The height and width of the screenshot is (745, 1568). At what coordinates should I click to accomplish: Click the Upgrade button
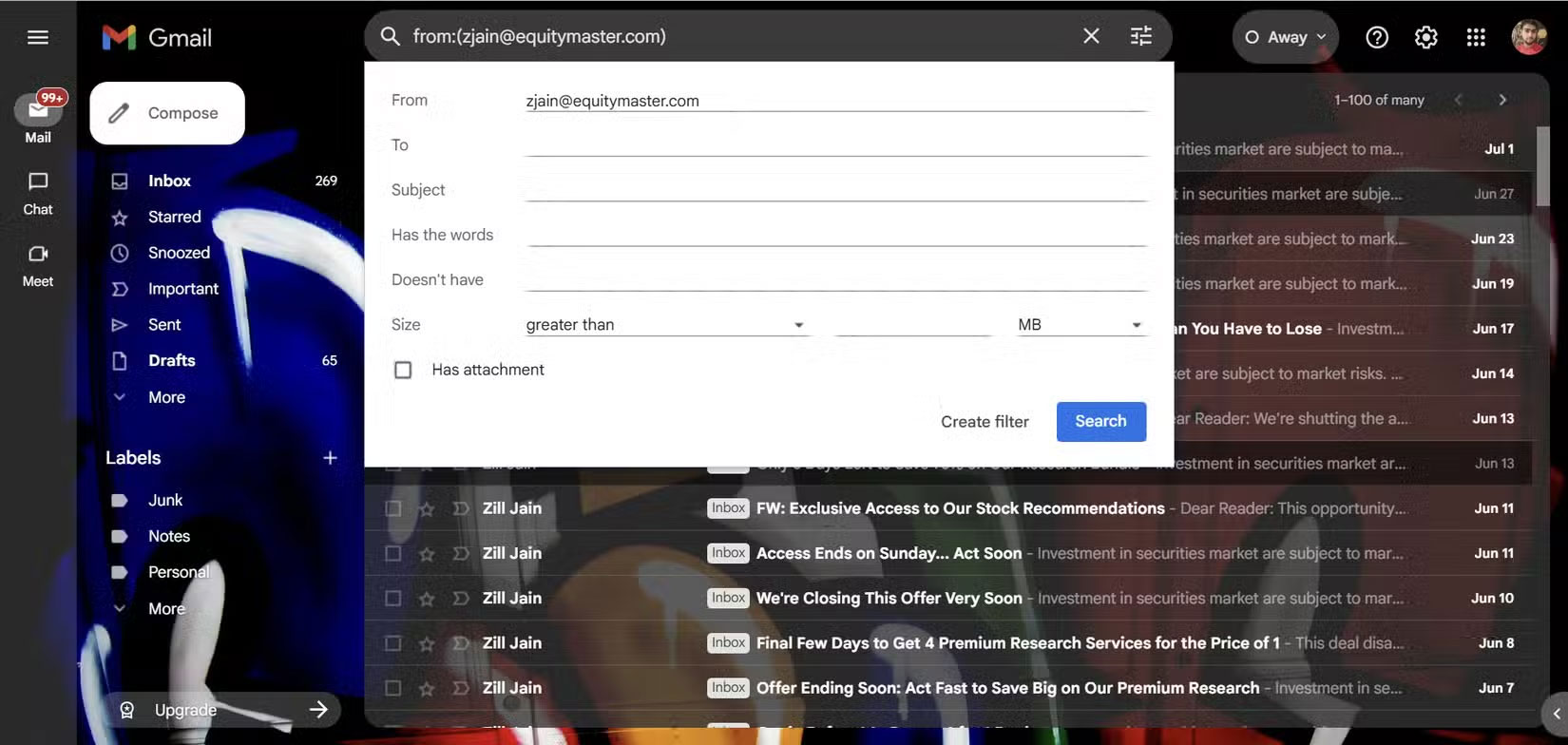222,710
